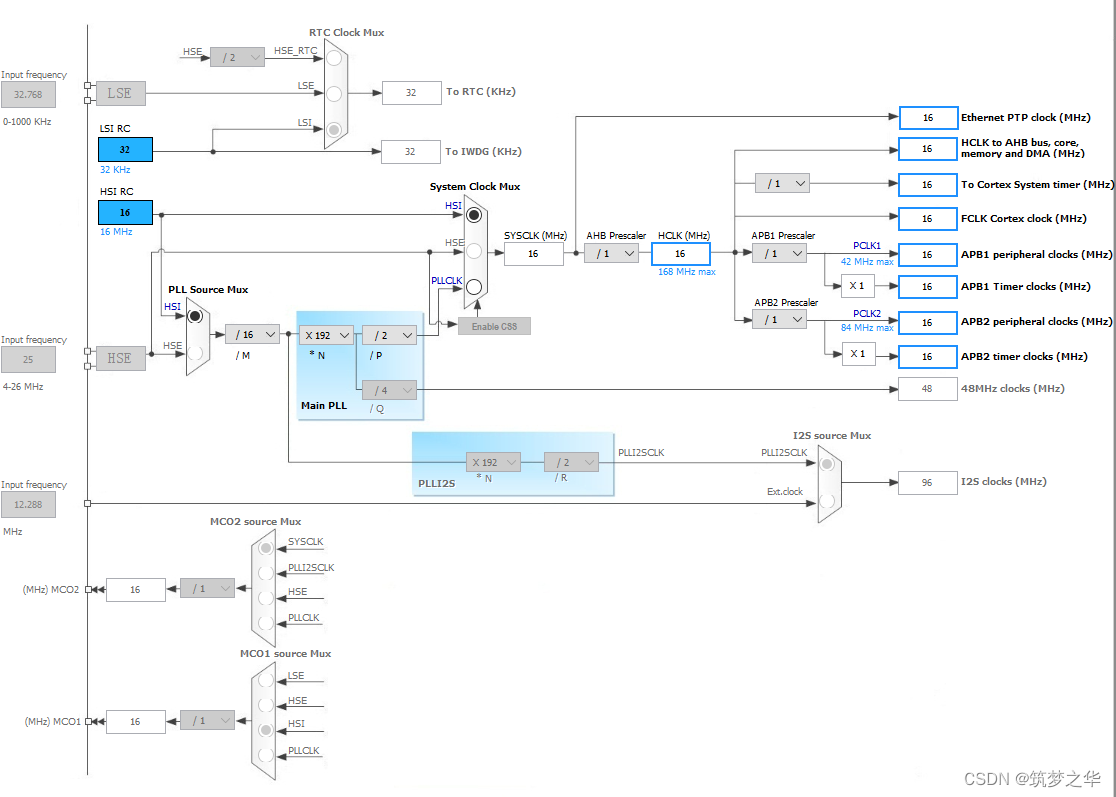
Task: Click the HSE oscillator block
Action: click(x=121, y=359)
